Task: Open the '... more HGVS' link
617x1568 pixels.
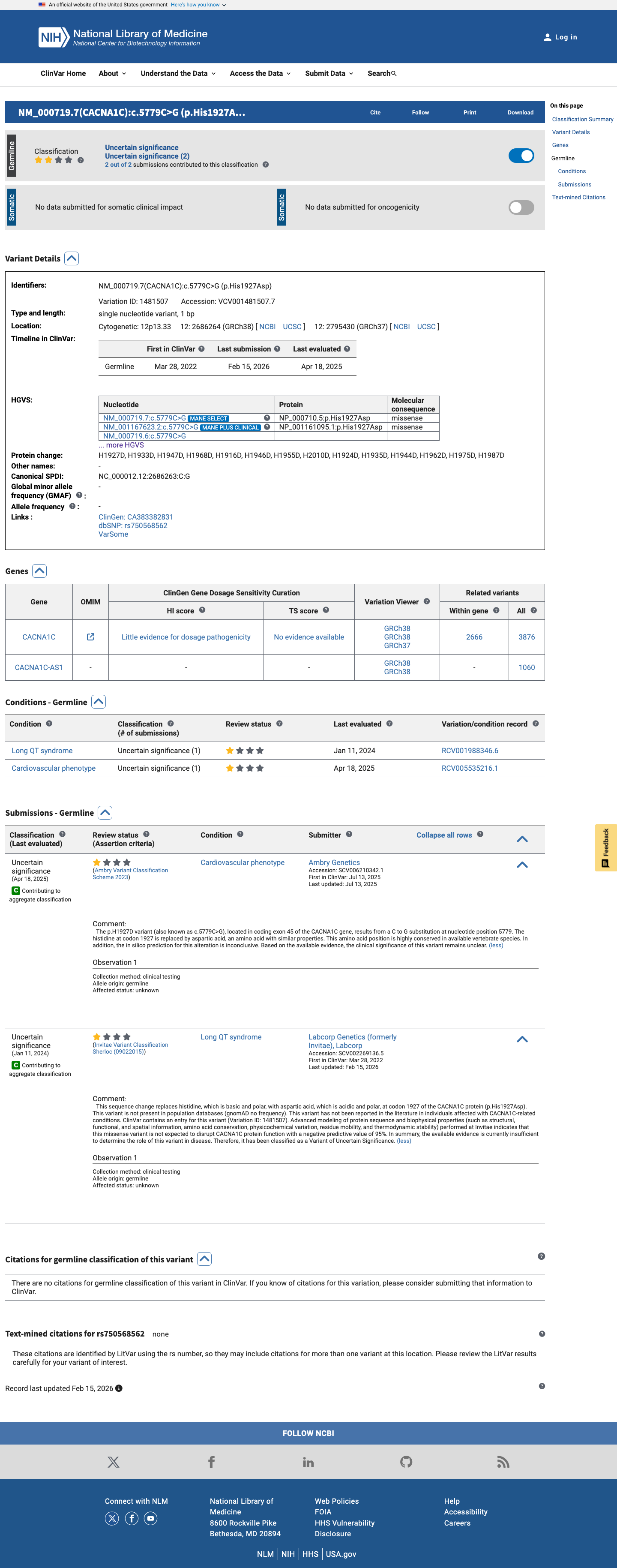Action: (121, 445)
